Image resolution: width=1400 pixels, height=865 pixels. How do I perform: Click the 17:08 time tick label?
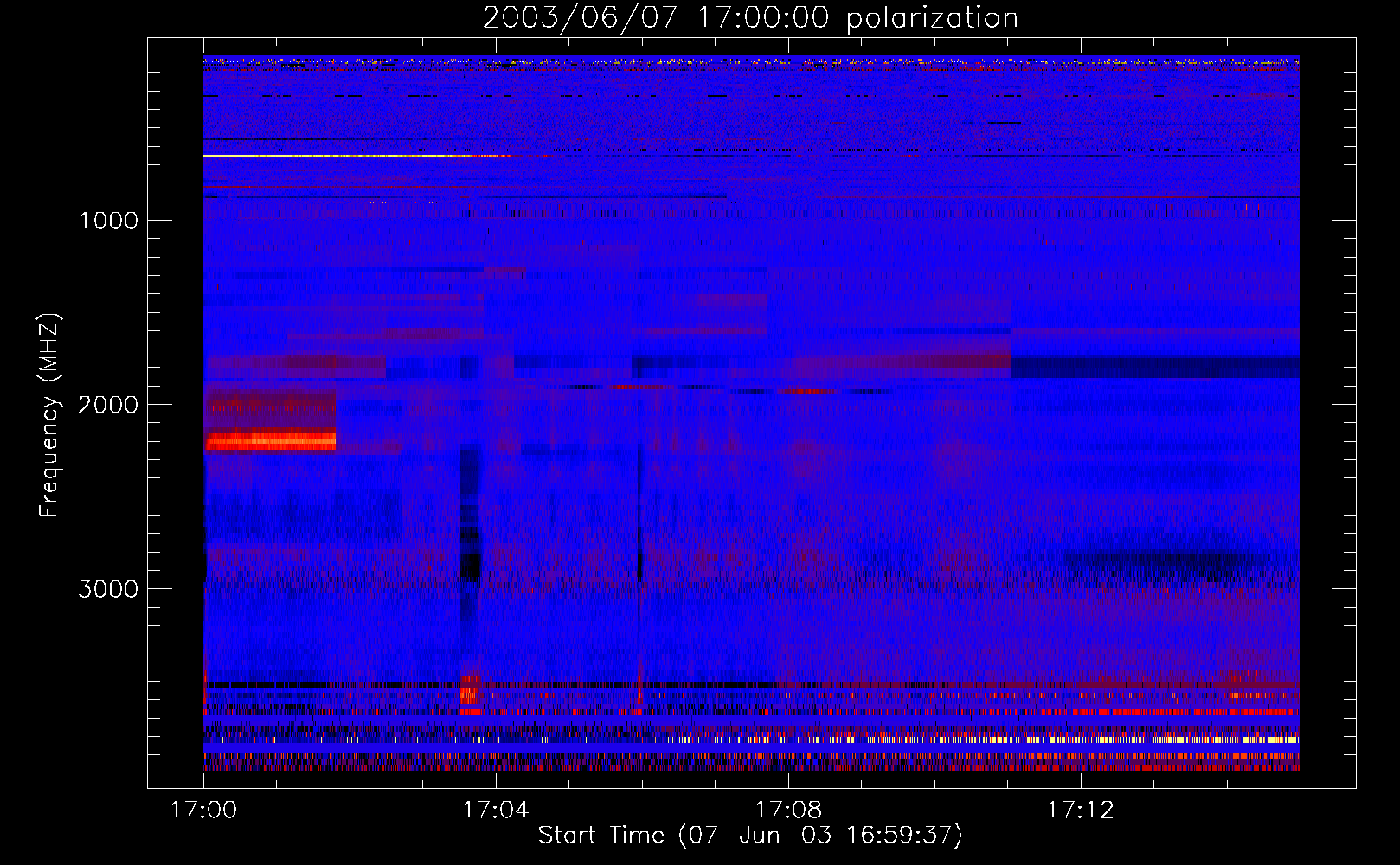[788, 810]
